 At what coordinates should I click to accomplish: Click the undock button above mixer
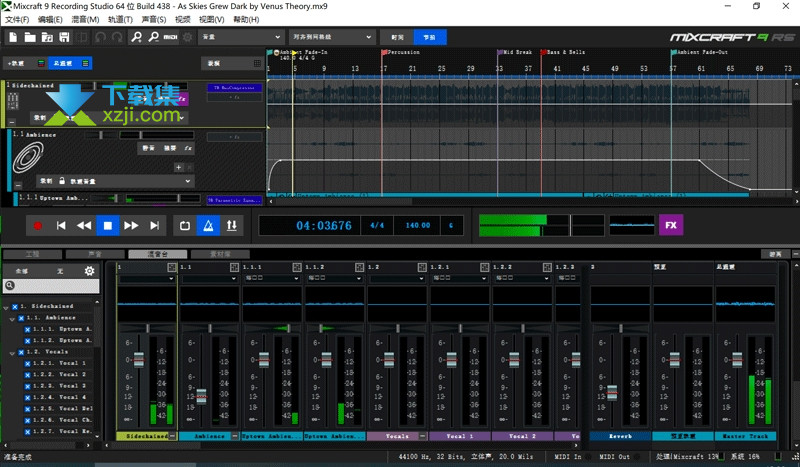pyautogui.click(x=775, y=254)
